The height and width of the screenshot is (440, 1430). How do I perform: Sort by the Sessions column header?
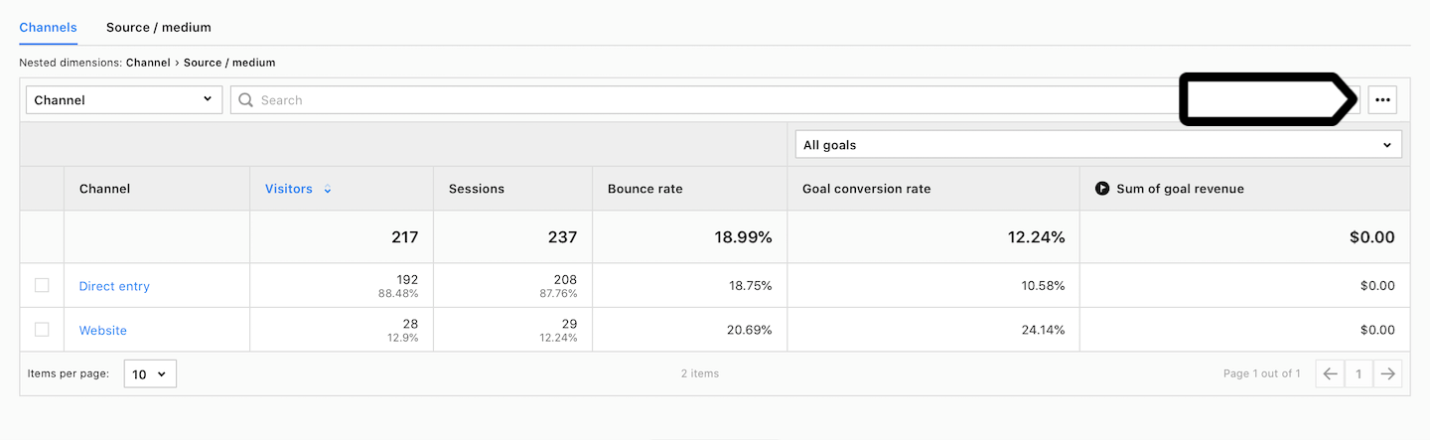click(476, 188)
